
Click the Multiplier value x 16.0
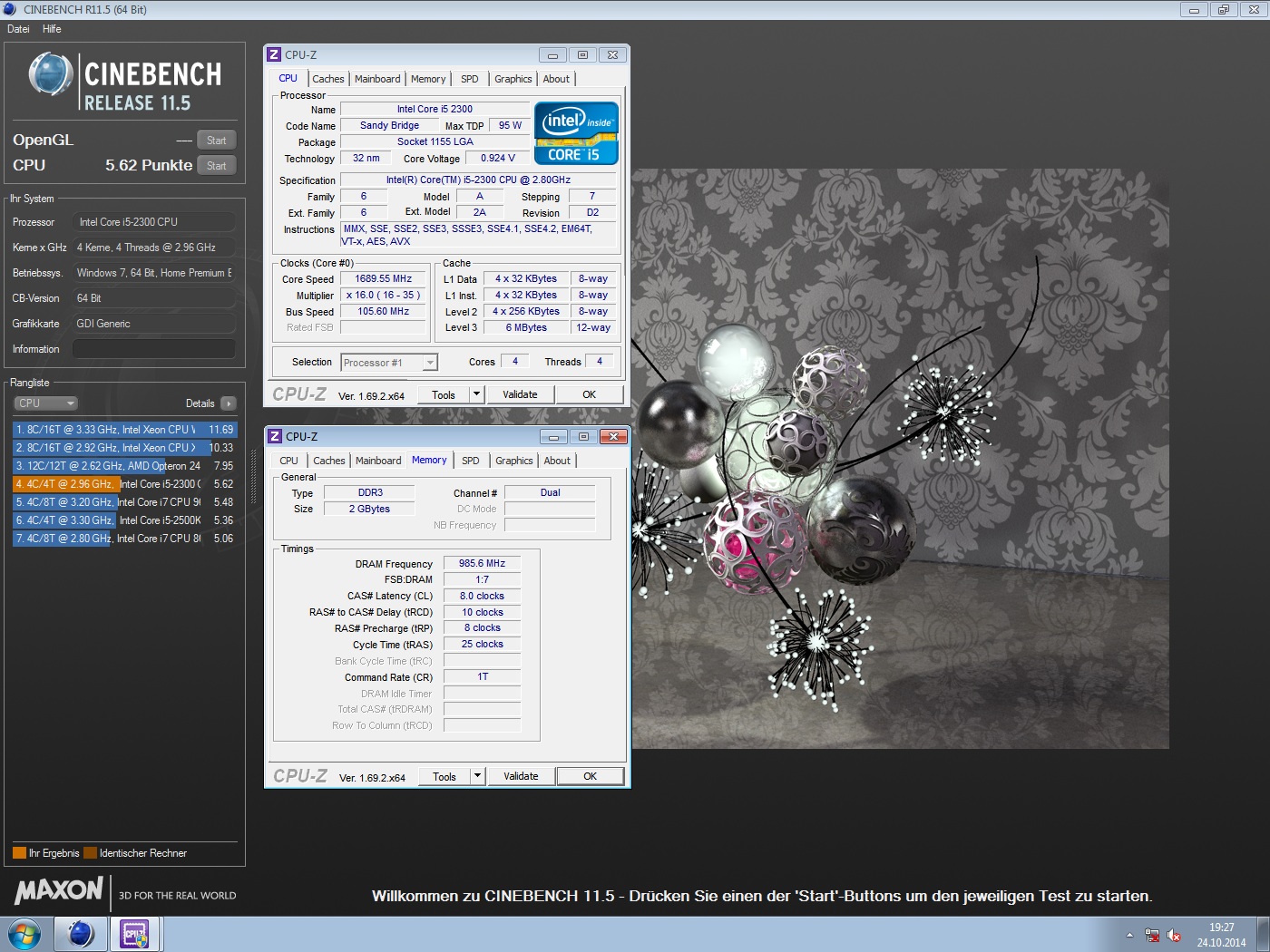(x=384, y=296)
